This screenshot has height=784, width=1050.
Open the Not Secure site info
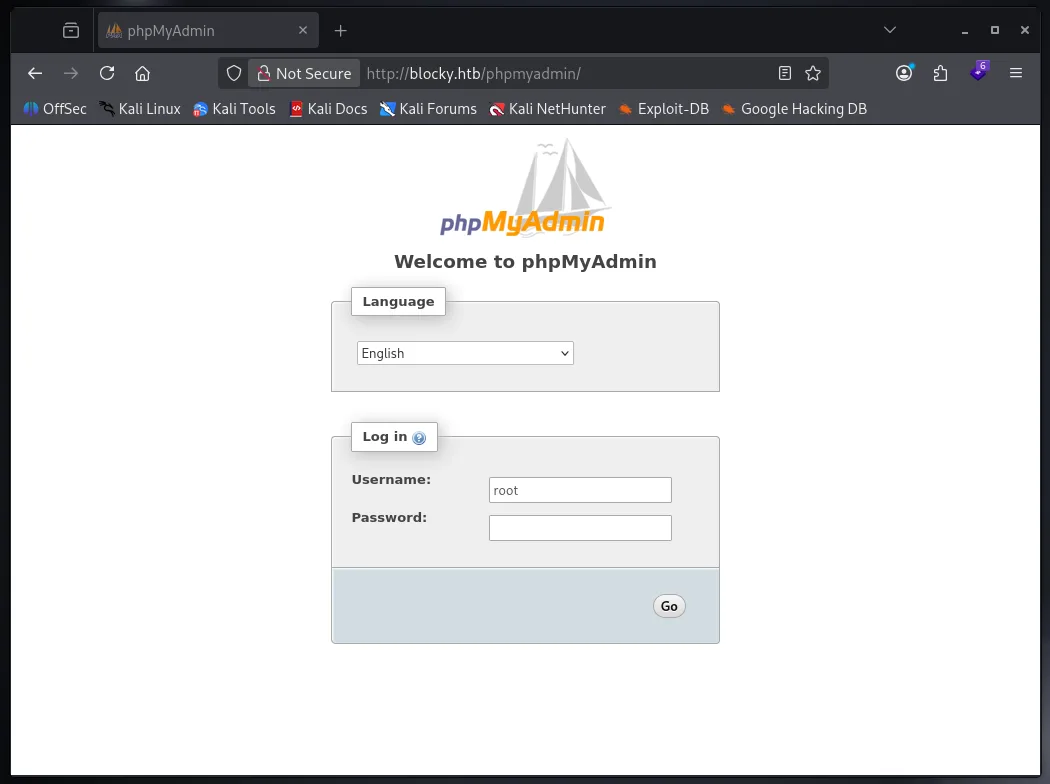click(x=305, y=73)
